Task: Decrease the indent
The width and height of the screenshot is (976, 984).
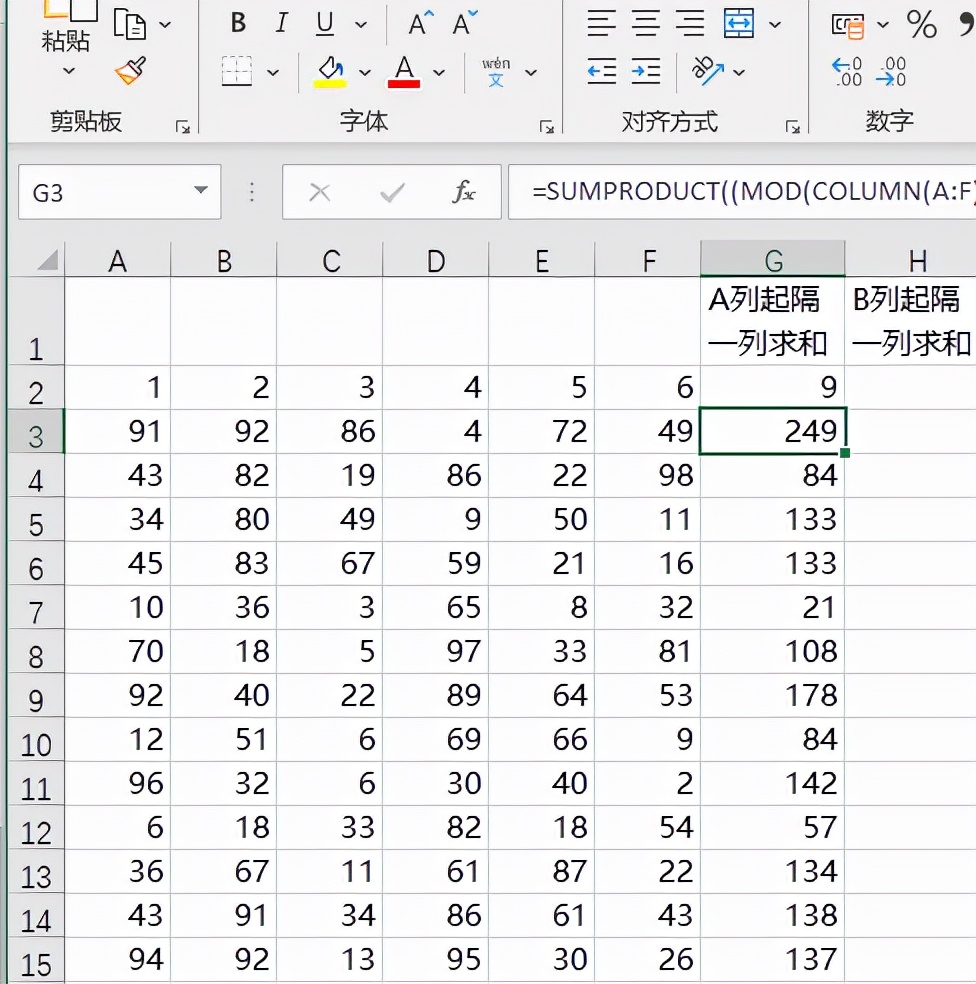Action: click(x=601, y=71)
